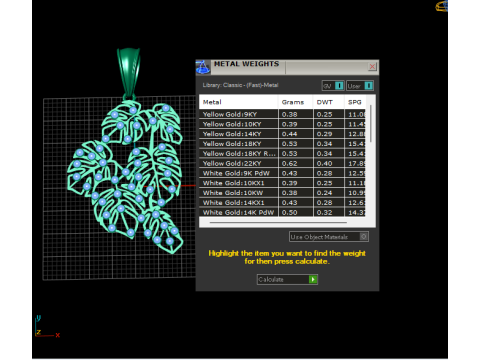Click the vertical scrollbar of metal list

pyautogui.click(x=371, y=124)
